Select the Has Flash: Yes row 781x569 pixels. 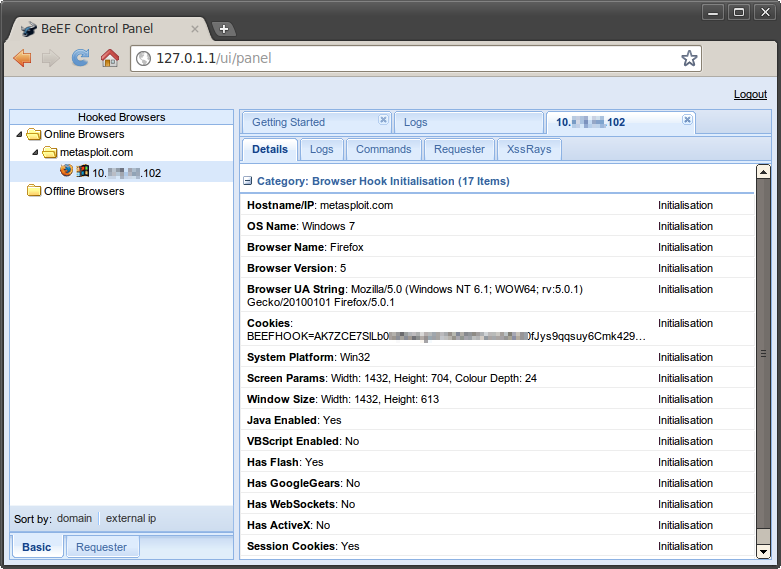click(497, 461)
